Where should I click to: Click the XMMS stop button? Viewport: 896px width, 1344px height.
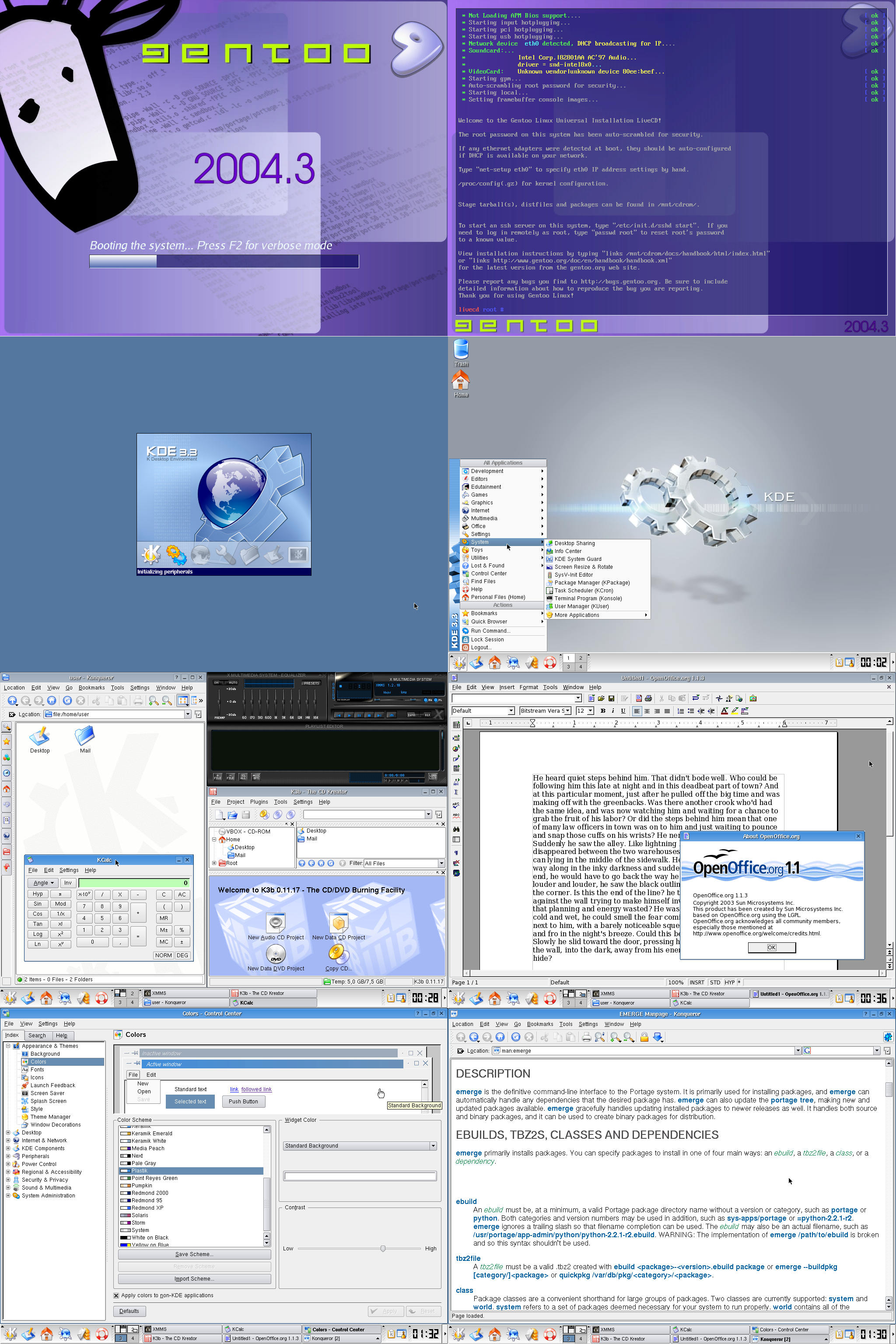click(x=369, y=715)
